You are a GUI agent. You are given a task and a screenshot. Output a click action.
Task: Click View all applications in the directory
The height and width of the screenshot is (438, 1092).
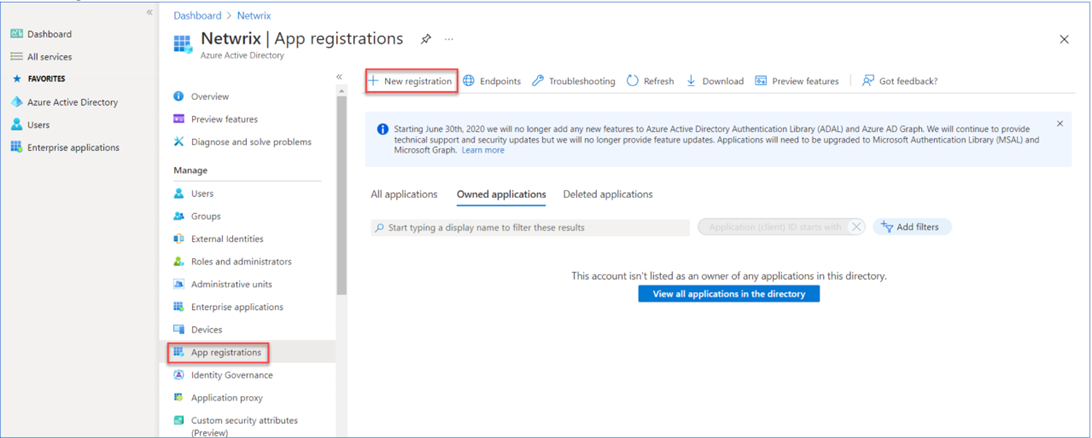[729, 294]
